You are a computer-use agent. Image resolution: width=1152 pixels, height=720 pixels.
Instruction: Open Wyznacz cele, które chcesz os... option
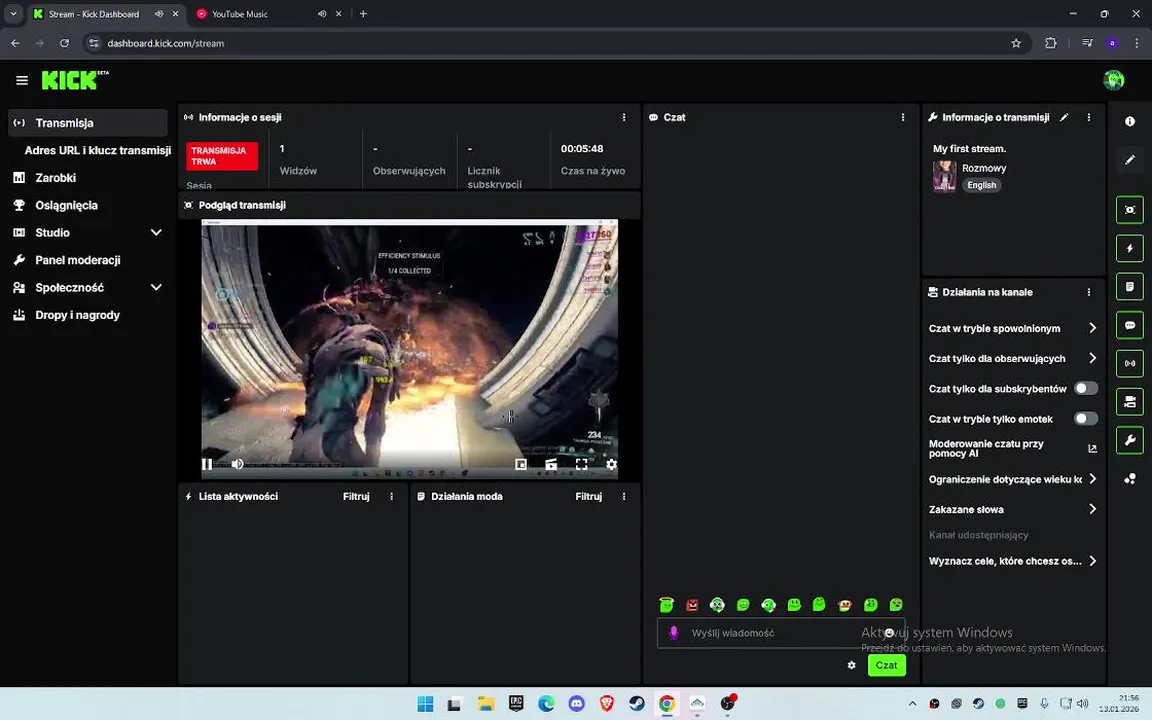tap(1012, 561)
